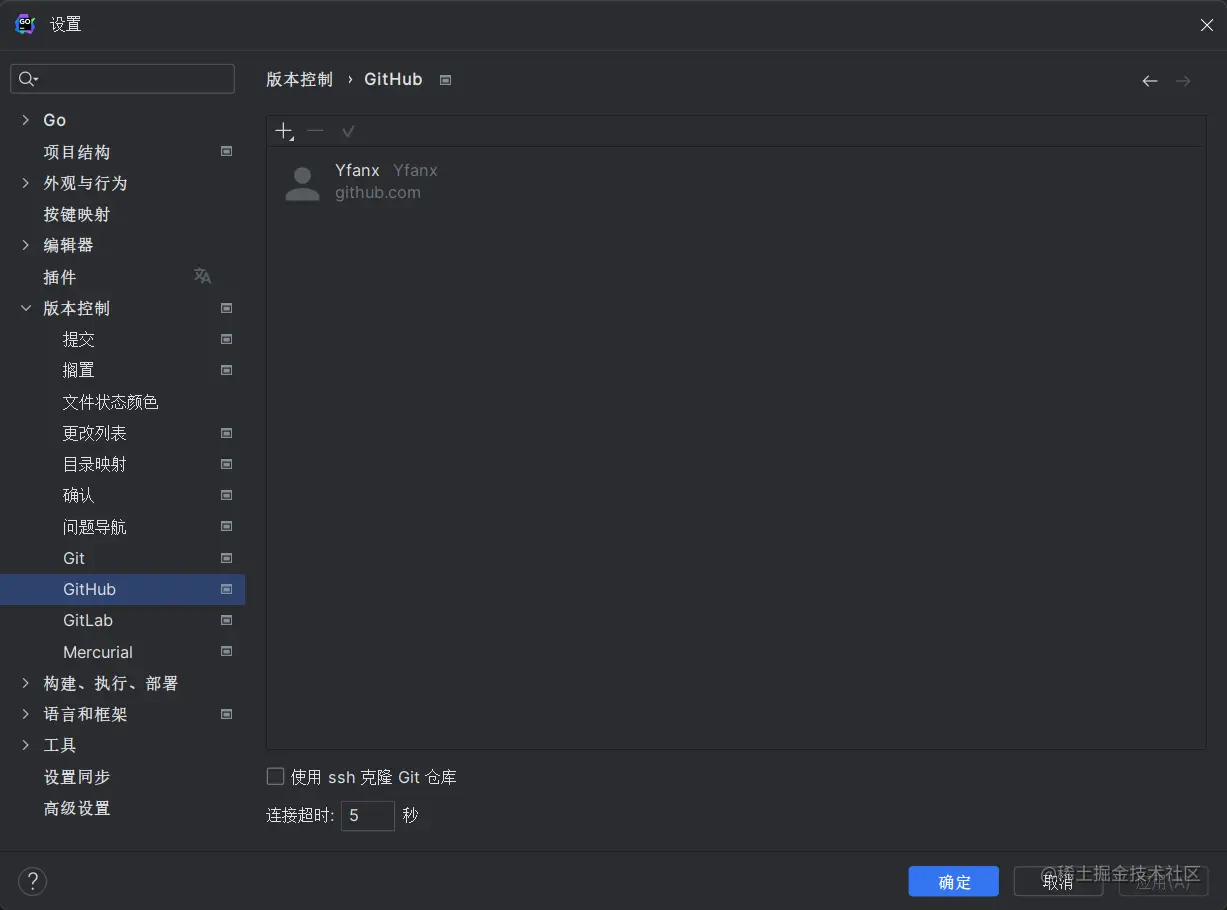Click project icon next to 版本控制
This screenshot has width=1227, height=910.
227,308
